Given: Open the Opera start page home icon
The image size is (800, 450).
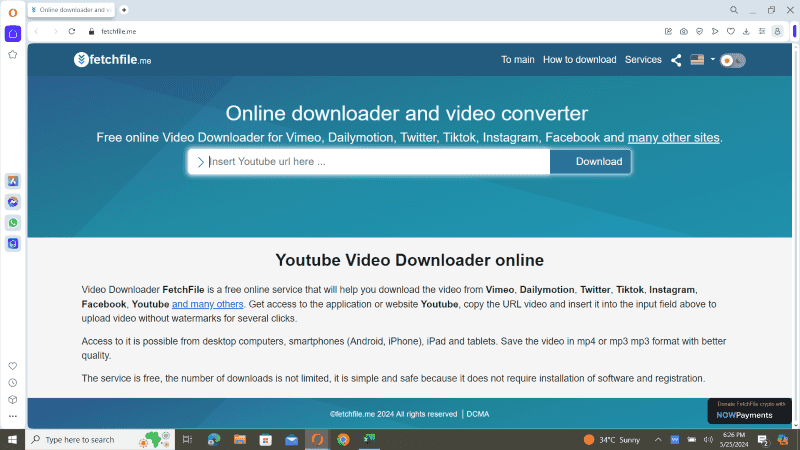Looking at the screenshot, I should pos(13,34).
